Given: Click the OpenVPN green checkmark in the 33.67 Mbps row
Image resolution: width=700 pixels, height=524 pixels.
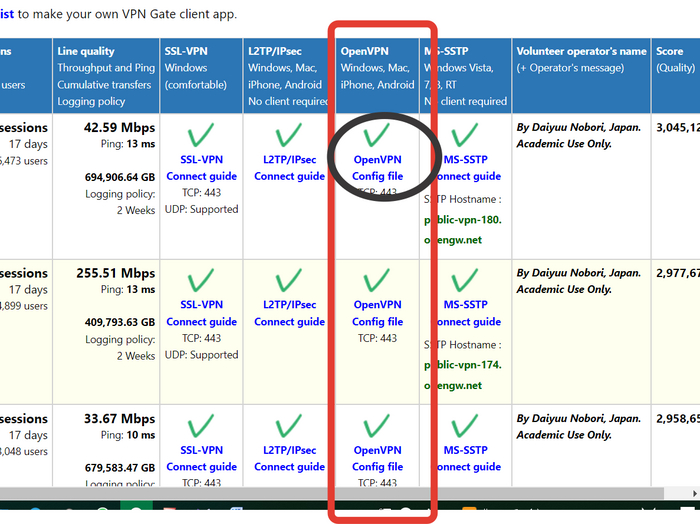Looking at the screenshot, I should [x=377, y=426].
